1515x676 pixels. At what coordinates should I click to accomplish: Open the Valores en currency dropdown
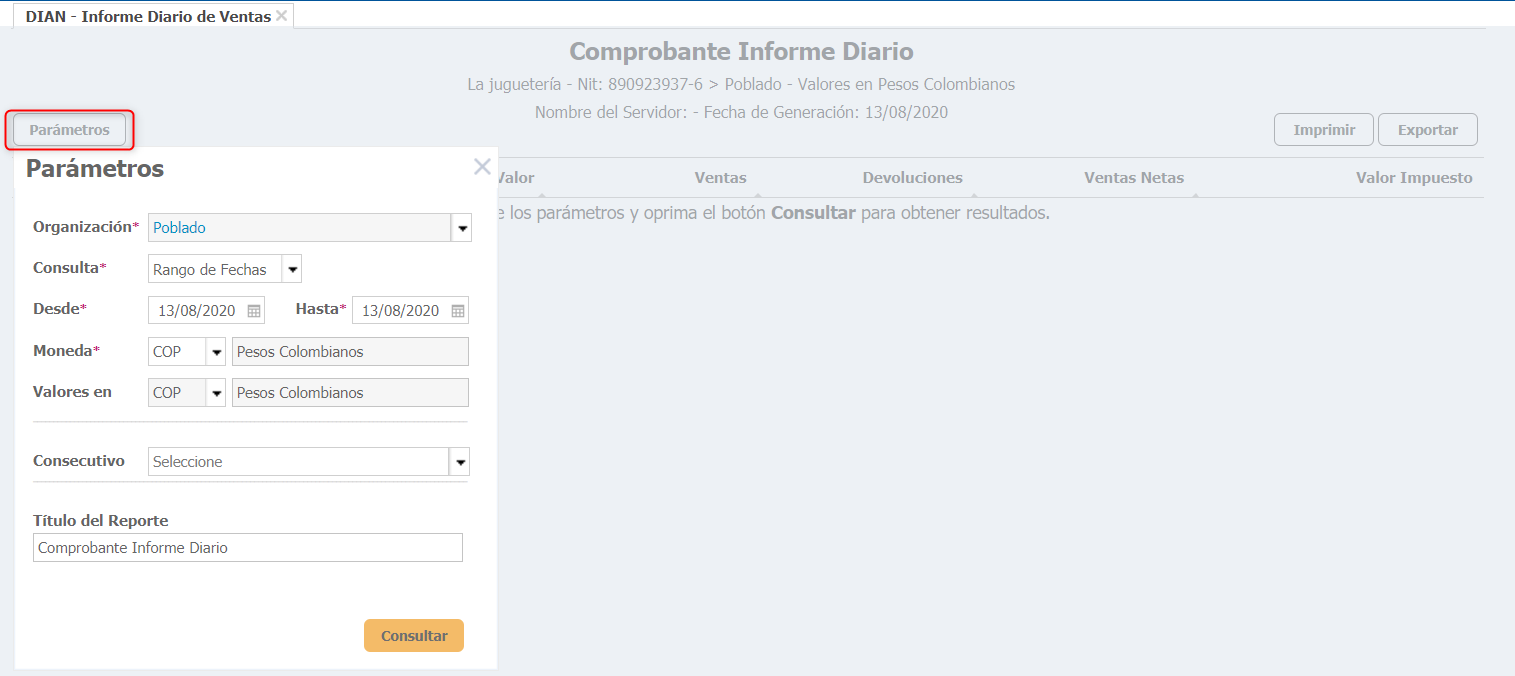(x=216, y=393)
